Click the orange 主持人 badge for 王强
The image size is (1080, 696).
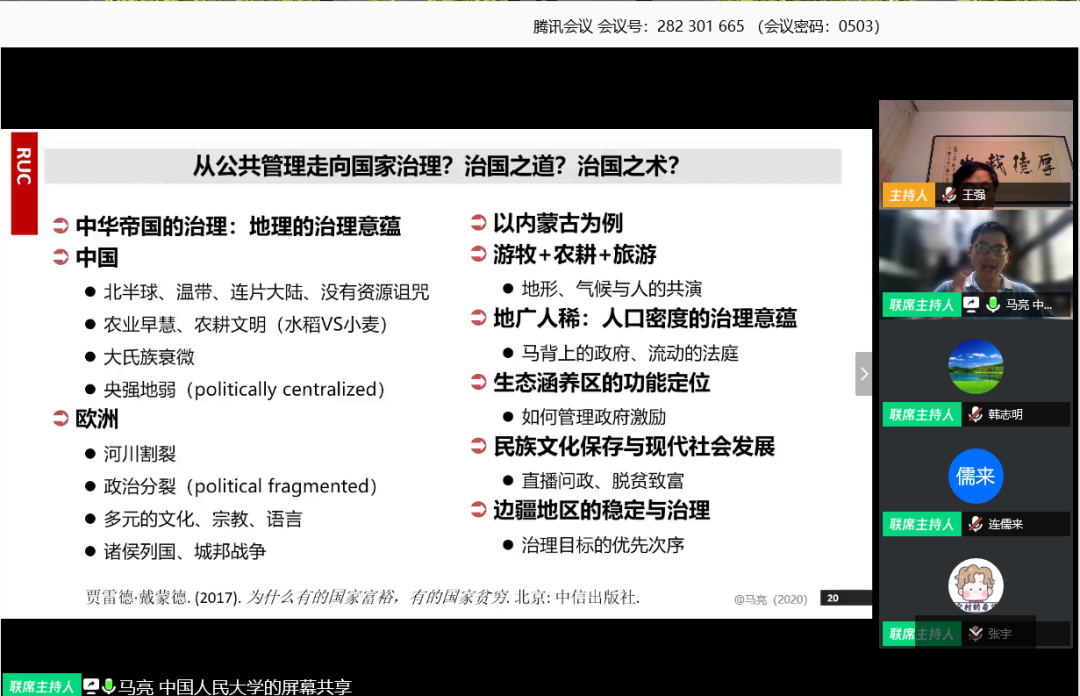click(x=908, y=195)
